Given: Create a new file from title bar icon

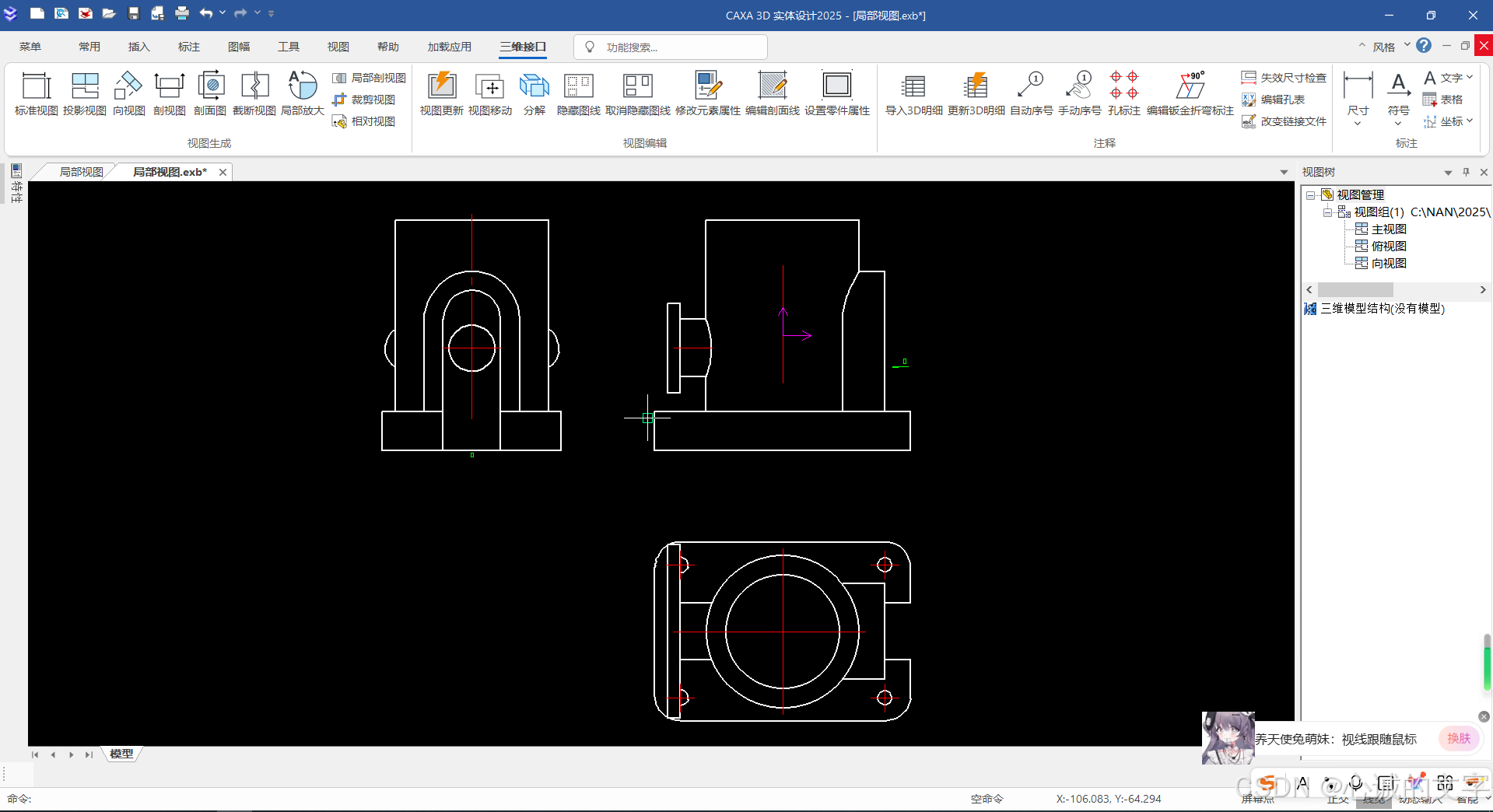Looking at the screenshot, I should [x=37, y=13].
